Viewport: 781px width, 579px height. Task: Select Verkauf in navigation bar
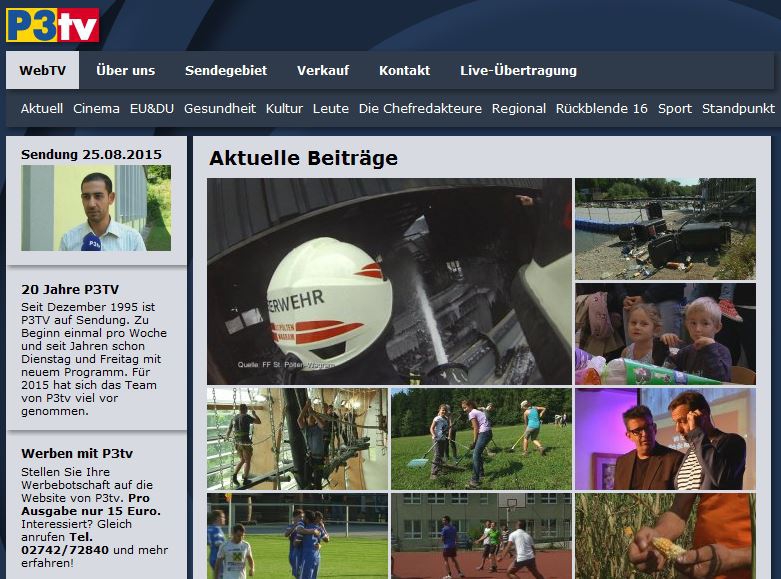point(322,71)
